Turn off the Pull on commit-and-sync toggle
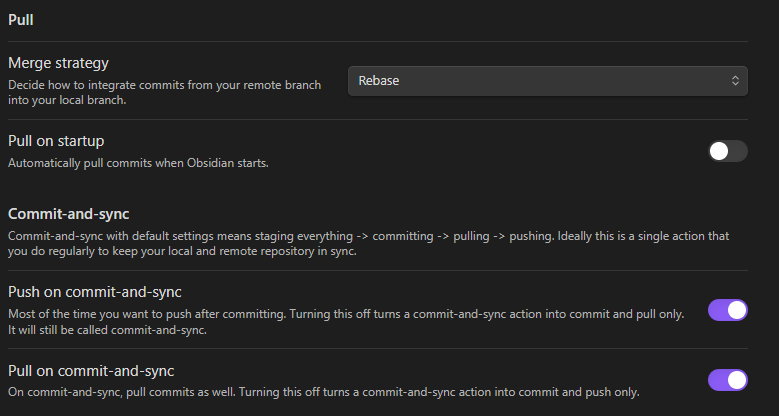 coord(727,380)
